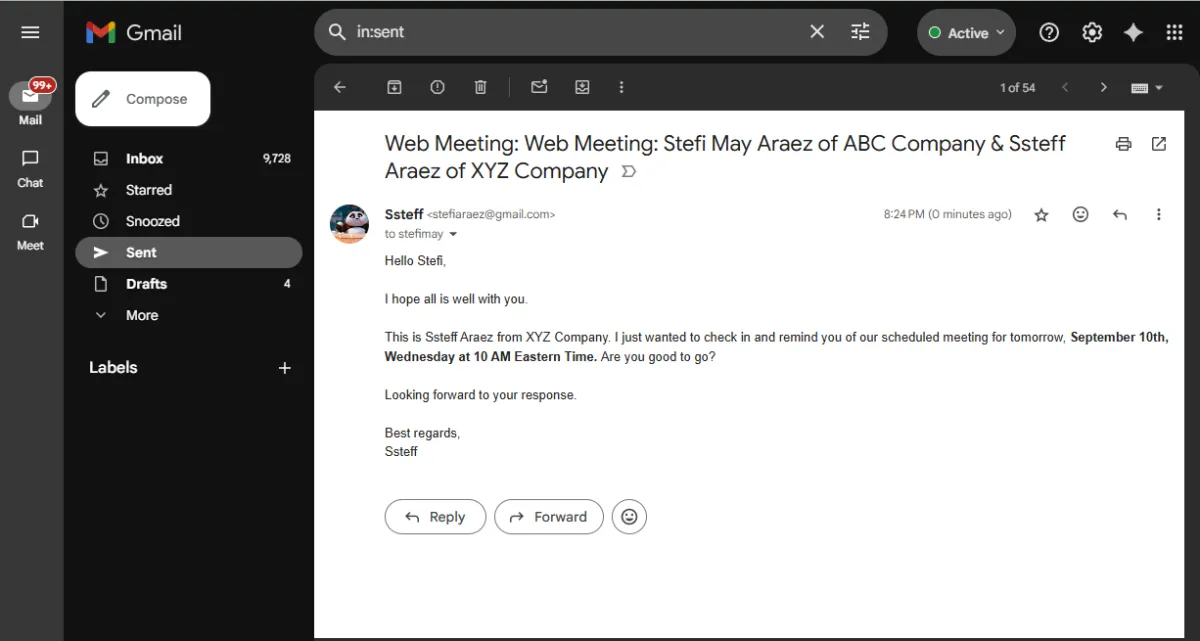Mark the email as unread
Screen dimensions: 1200x641
(539, 87)
